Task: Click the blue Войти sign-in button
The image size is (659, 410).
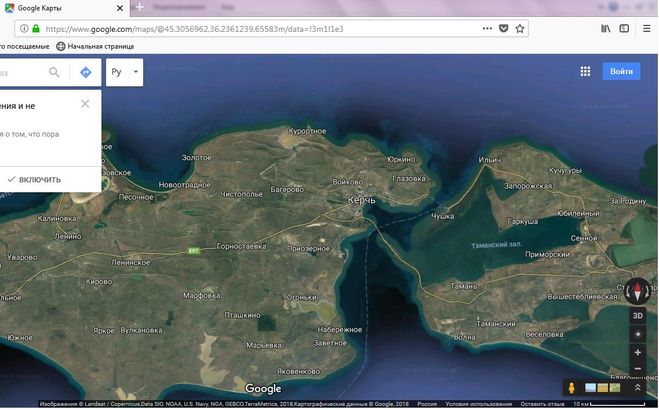Action: coord(621,71)
